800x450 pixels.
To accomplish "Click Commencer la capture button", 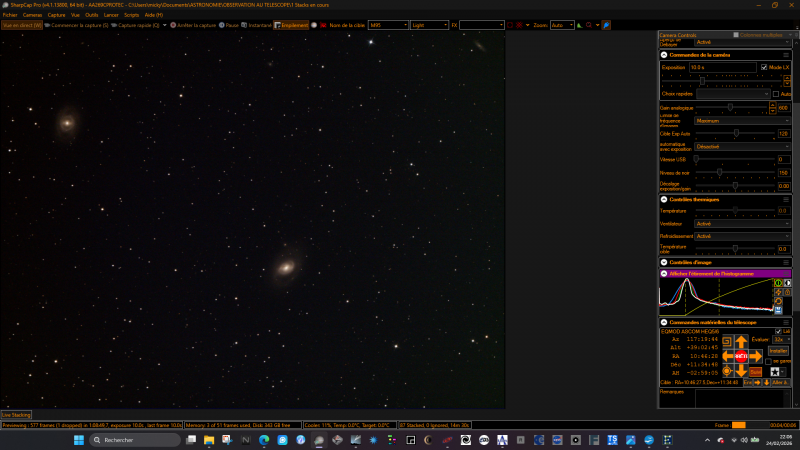I will coord(77,25).
